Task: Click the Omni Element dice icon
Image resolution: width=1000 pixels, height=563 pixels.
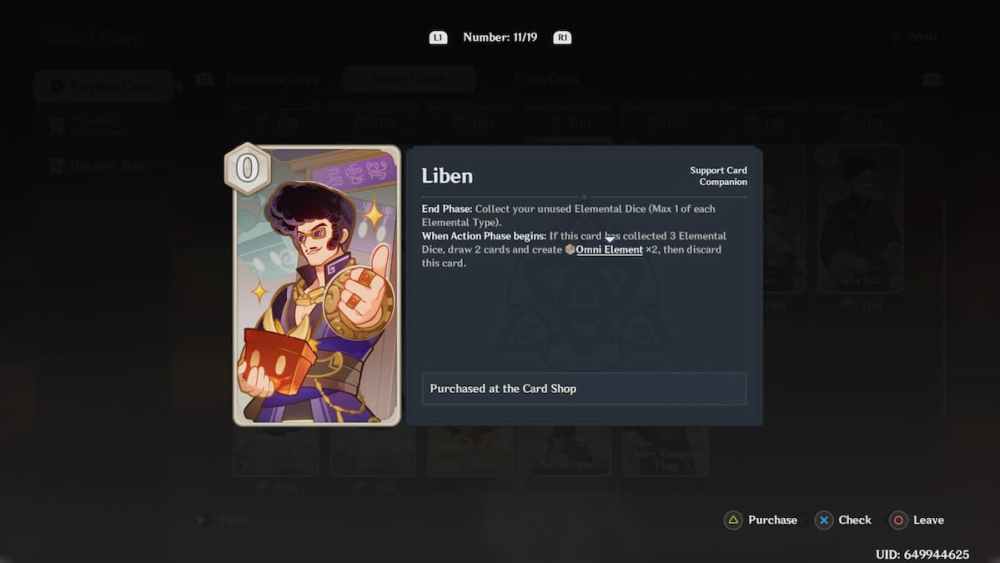Action: point(570,249)
